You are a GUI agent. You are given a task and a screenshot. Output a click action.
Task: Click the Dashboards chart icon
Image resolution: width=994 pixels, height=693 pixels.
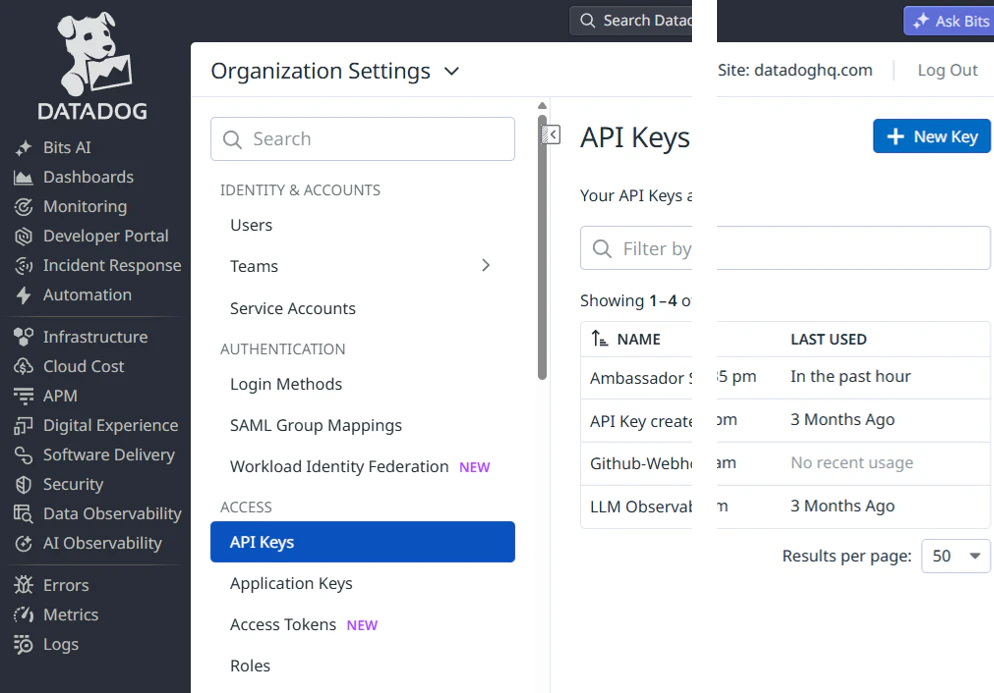pyautogui.click(x=23, y=178)
